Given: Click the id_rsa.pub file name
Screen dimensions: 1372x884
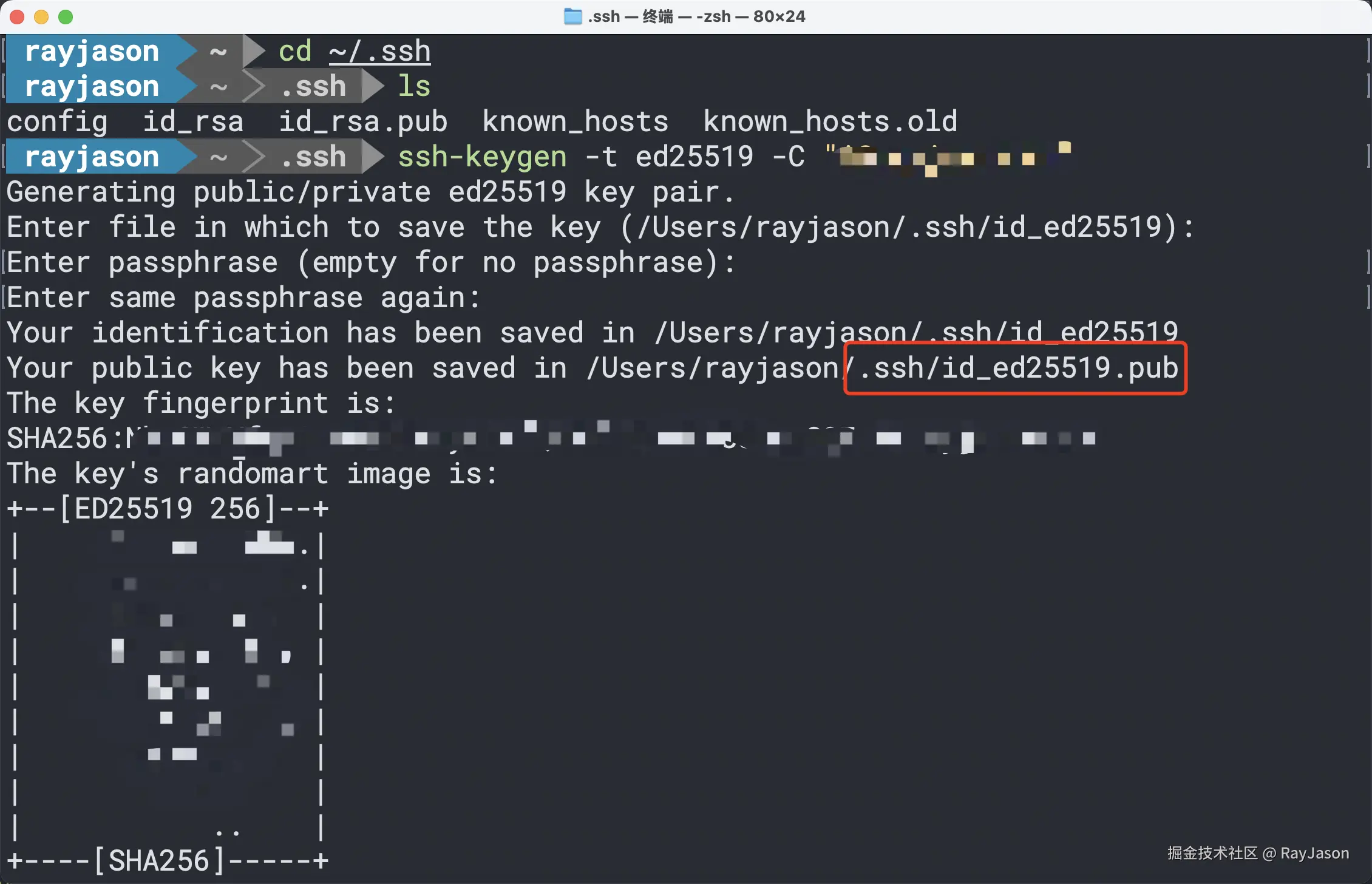Looking at the screenshot, I should pyautogui.click(x=362, y=121).
